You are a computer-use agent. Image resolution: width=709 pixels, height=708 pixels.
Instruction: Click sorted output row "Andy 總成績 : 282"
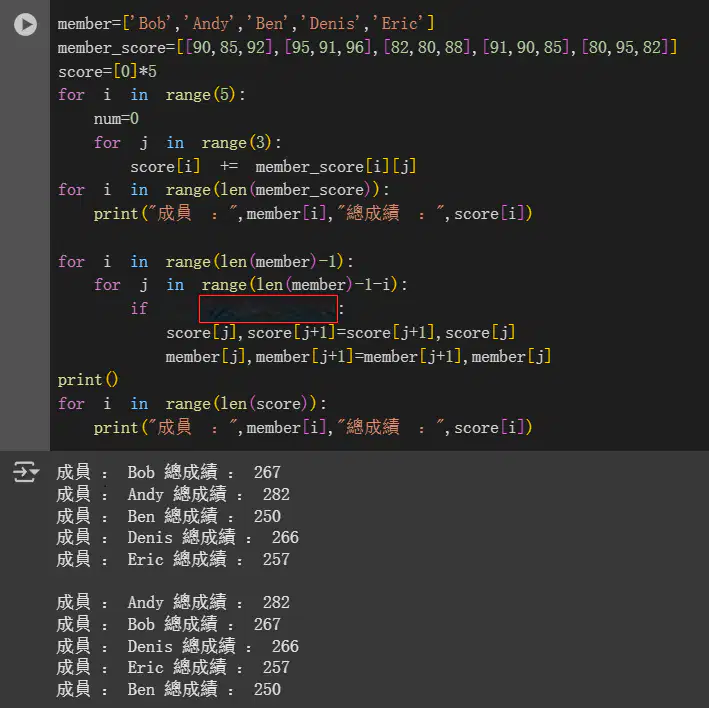pyautogui.click(x=173, y=603)
